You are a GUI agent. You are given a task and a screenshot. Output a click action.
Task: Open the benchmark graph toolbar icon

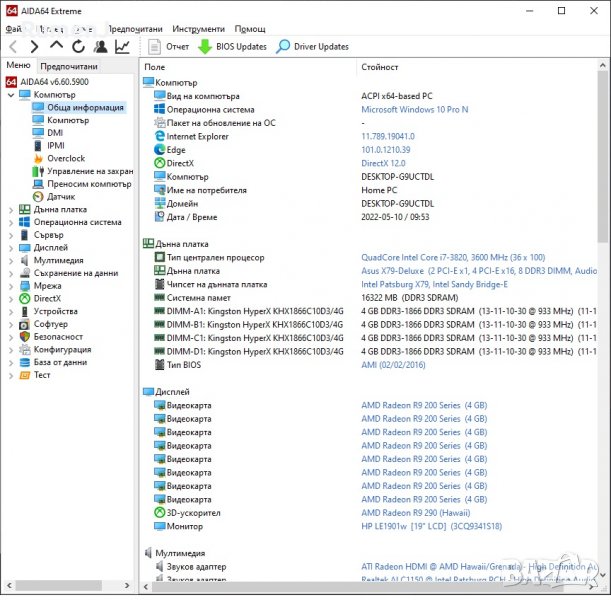tap(122, 47)
